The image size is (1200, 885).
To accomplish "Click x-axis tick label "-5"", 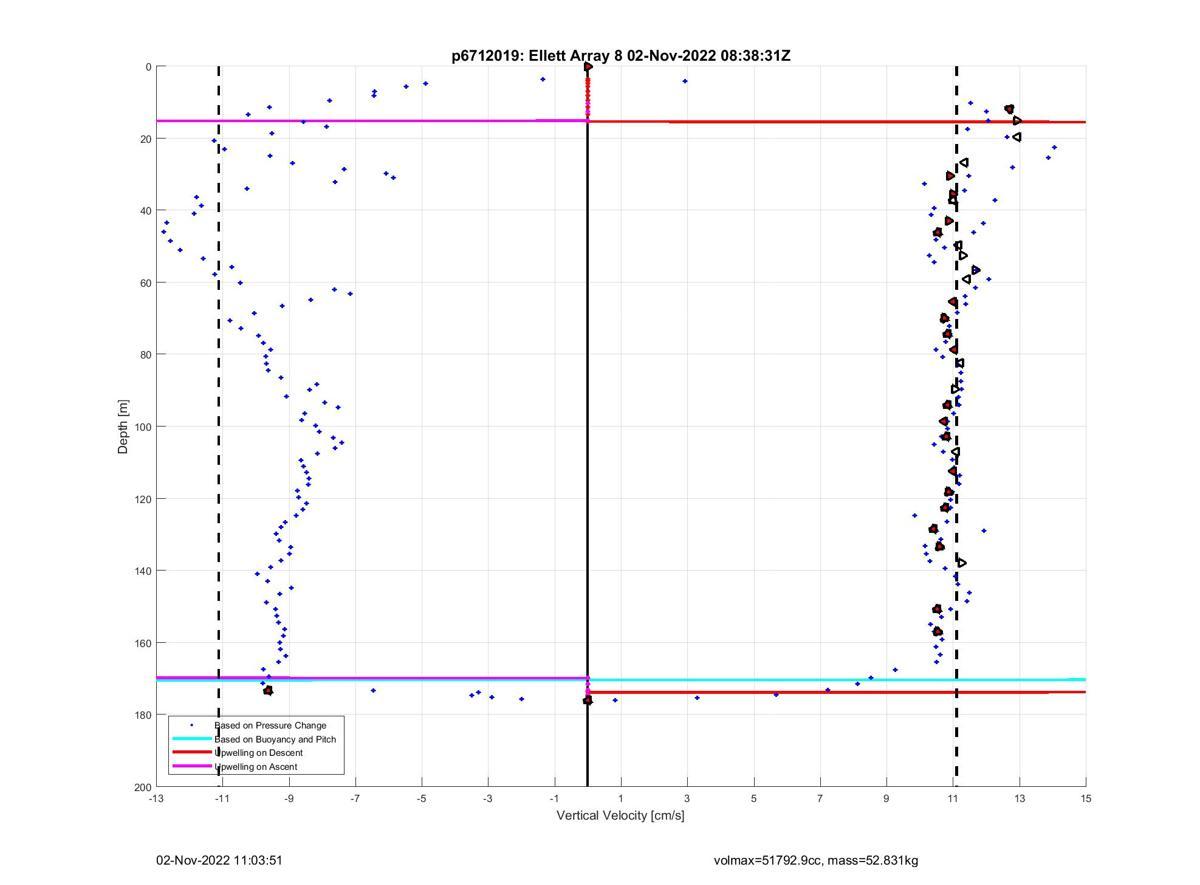I will click(422, 798).
